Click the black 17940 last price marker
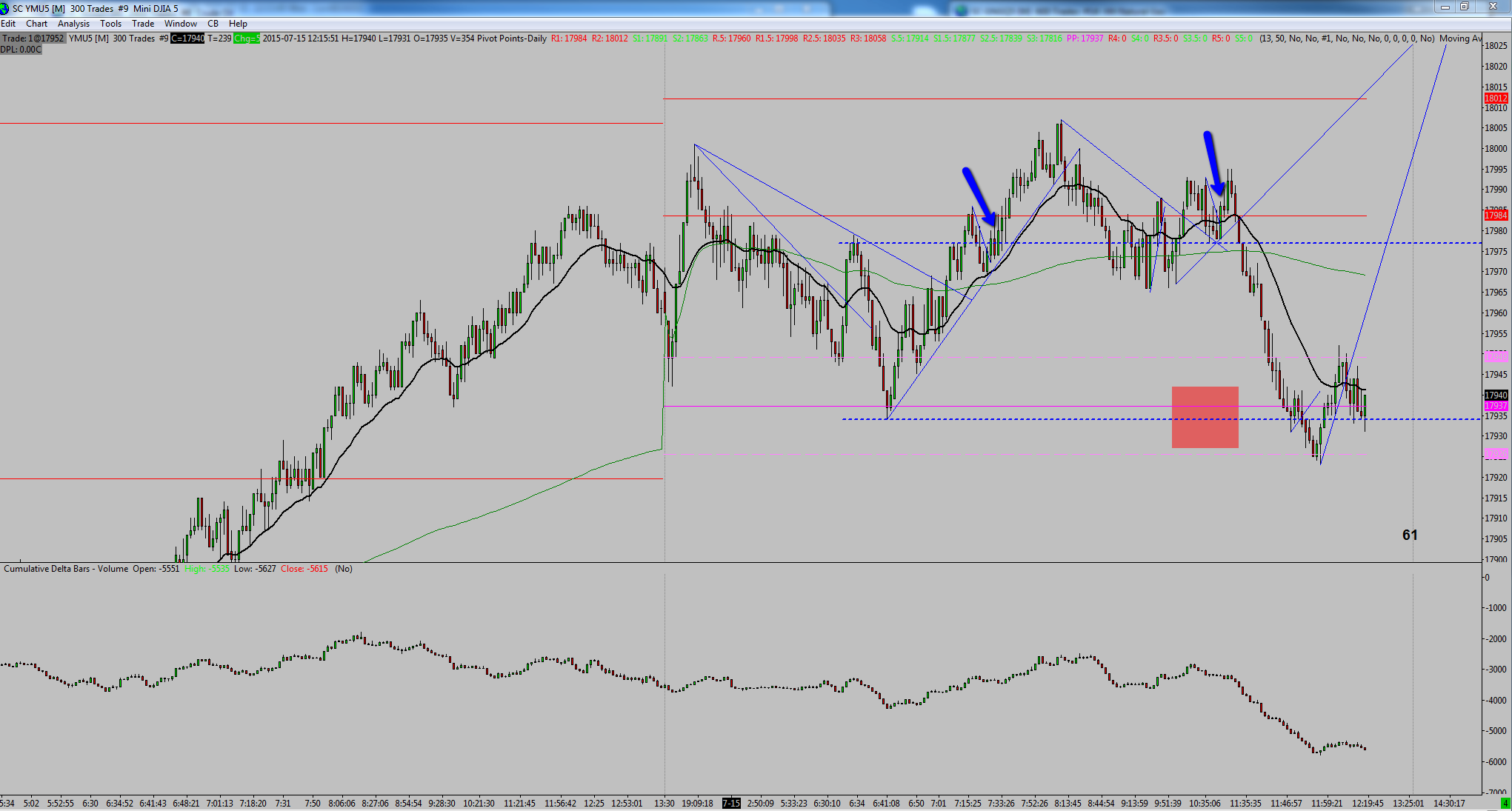The width and height of the screenshot is (1512, 811). click(1496, 396)
